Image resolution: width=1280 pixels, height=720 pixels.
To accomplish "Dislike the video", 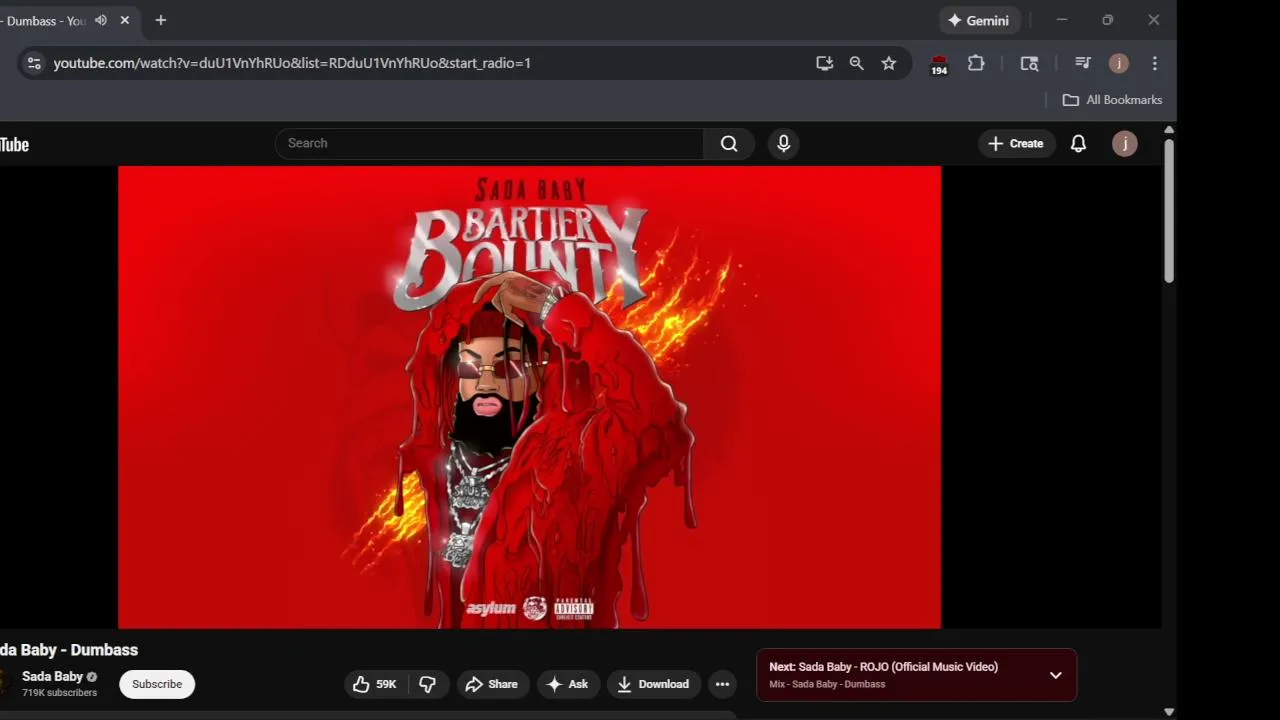I will click(427, 684).
